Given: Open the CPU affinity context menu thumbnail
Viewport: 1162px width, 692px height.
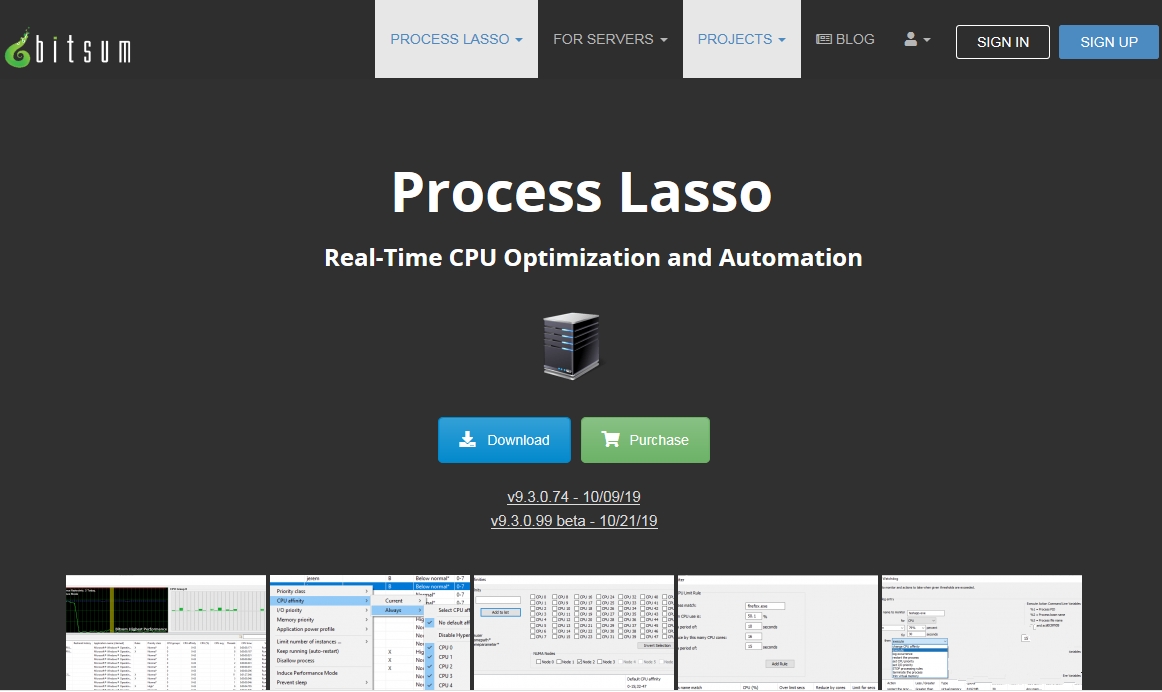Looking at the screenshot, I should click(x=370, y=633).
